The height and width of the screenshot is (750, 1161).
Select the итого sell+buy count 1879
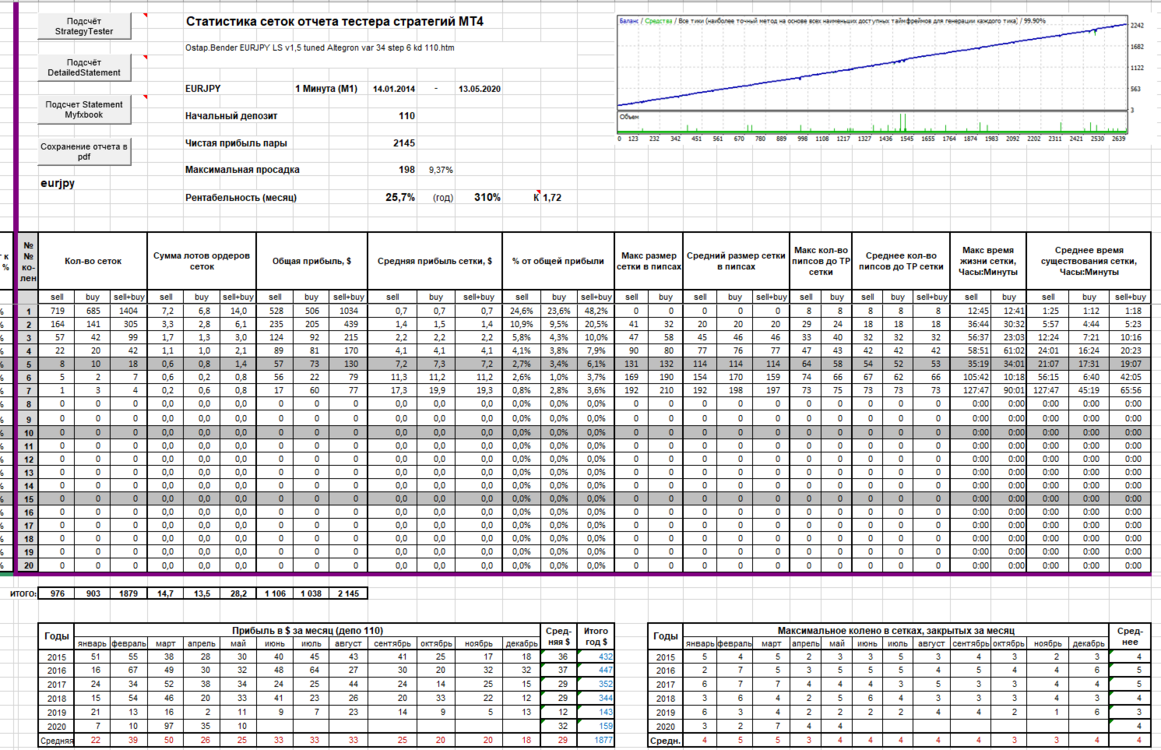(x=128, y=594)
